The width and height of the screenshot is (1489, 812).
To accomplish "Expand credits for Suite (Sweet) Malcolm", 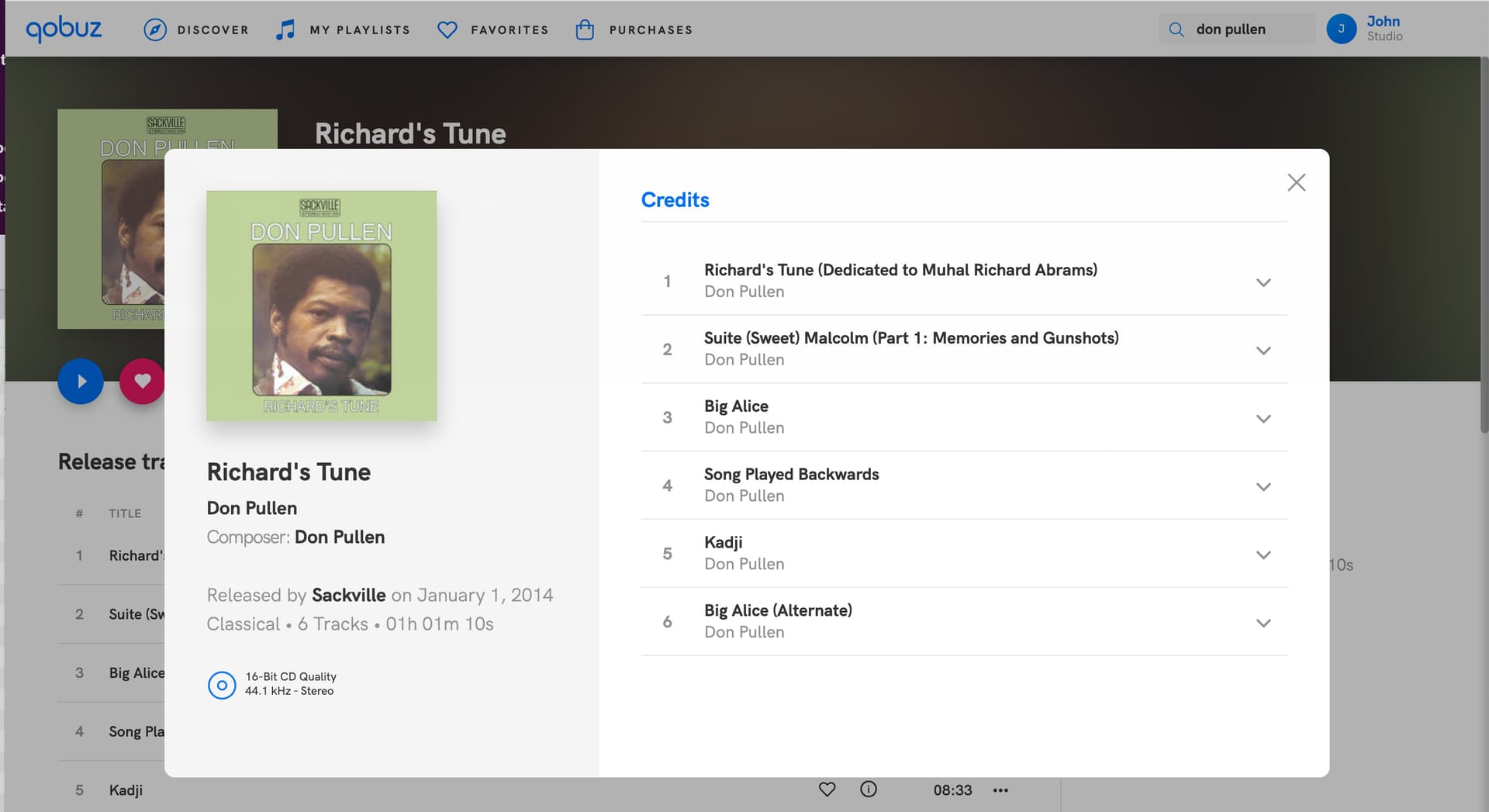I will (1263, 351).
